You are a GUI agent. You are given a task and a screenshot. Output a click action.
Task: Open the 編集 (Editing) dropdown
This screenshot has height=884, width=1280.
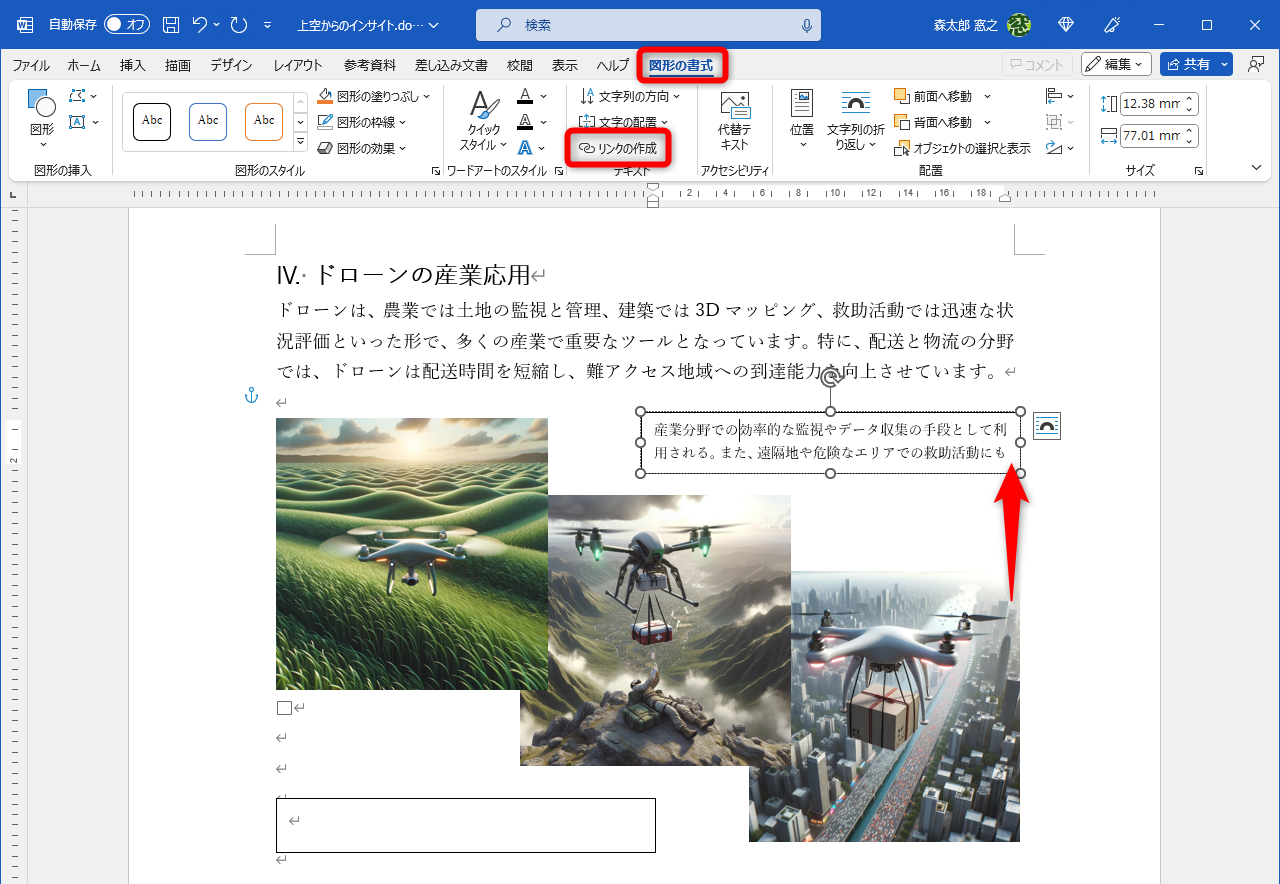point(1115,63)
